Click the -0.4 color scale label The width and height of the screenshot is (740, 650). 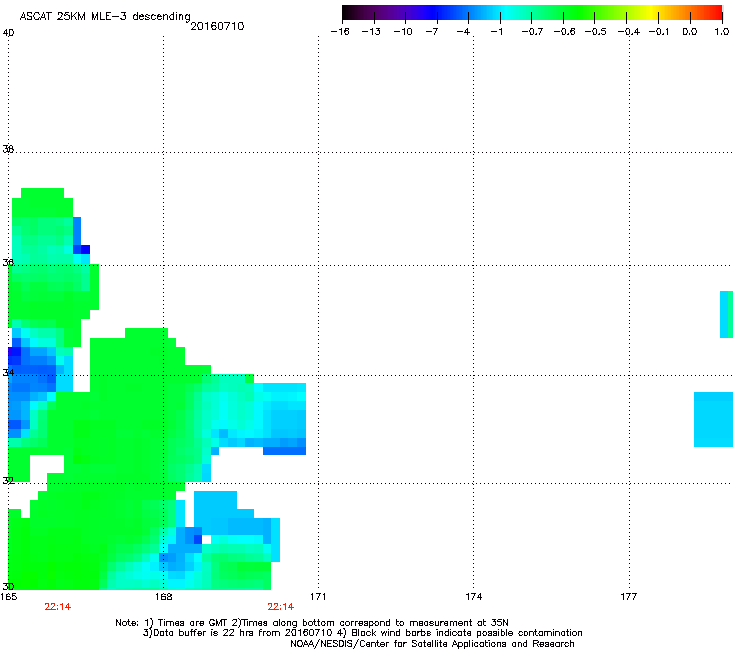[629, 32]
